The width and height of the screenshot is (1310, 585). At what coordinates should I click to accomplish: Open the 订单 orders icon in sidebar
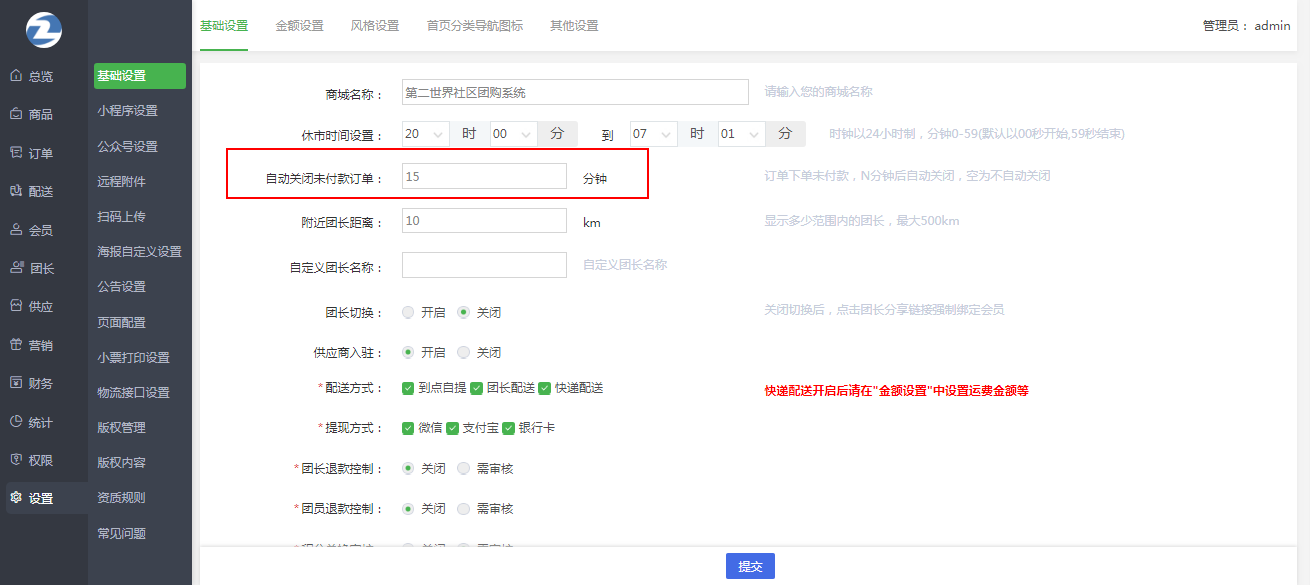(x=16, y=153)
